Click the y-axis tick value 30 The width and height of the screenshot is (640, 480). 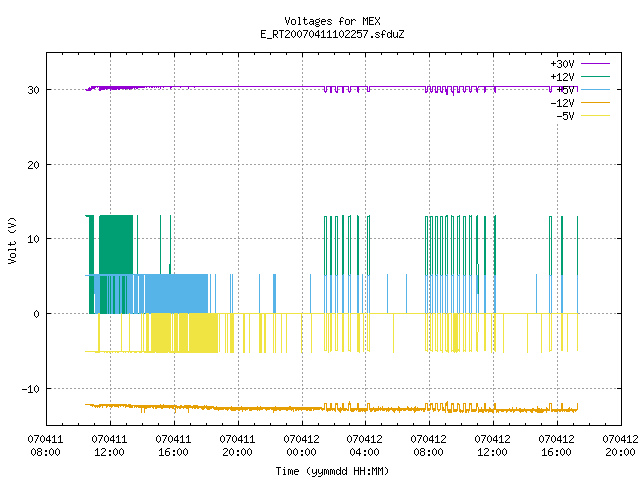pos(33,90)
